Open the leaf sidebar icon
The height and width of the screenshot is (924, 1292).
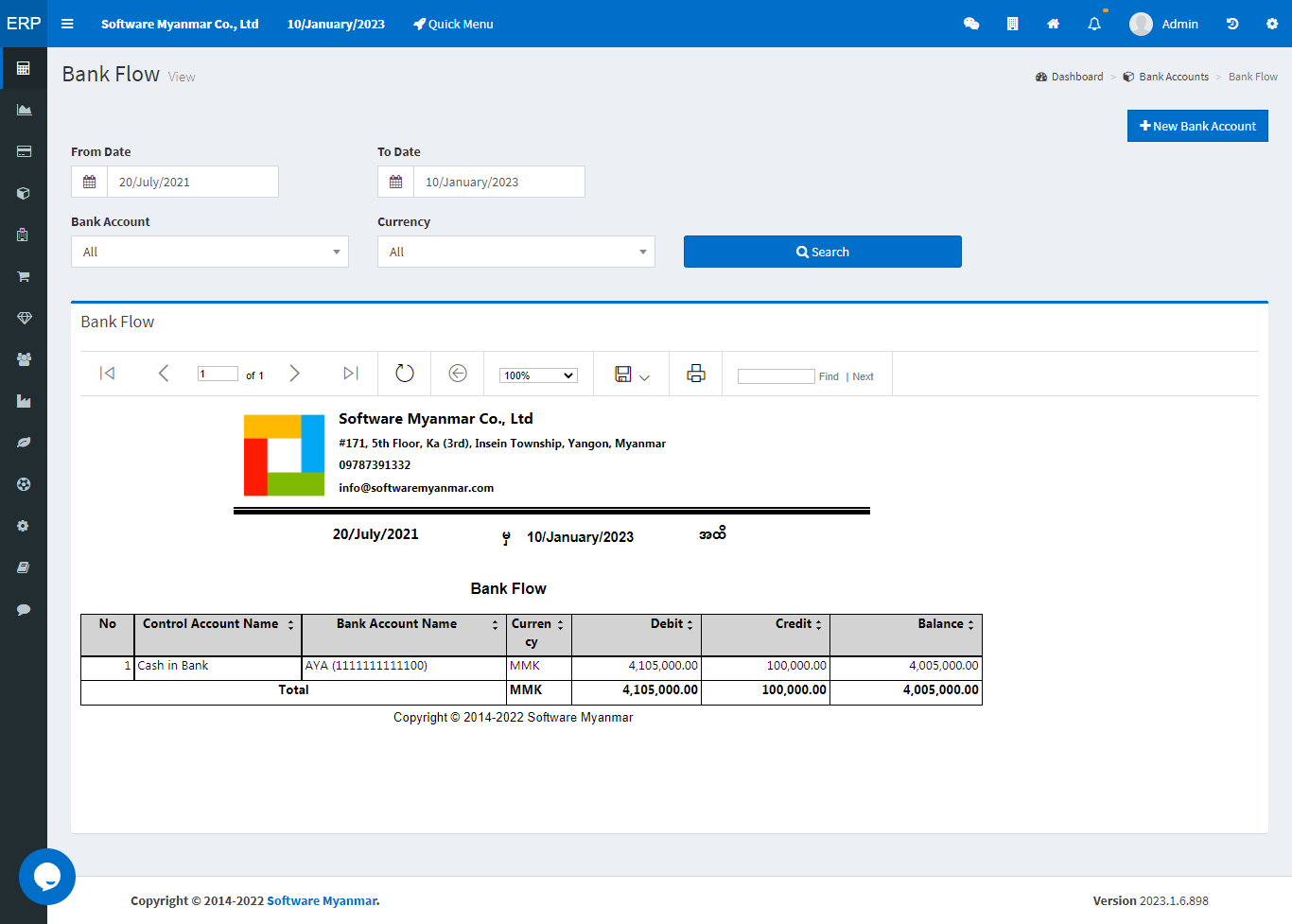tap(24, 443)
